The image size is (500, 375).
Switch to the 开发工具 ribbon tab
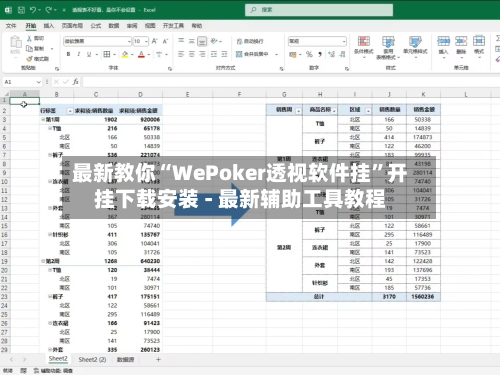[x=173, y=26]
